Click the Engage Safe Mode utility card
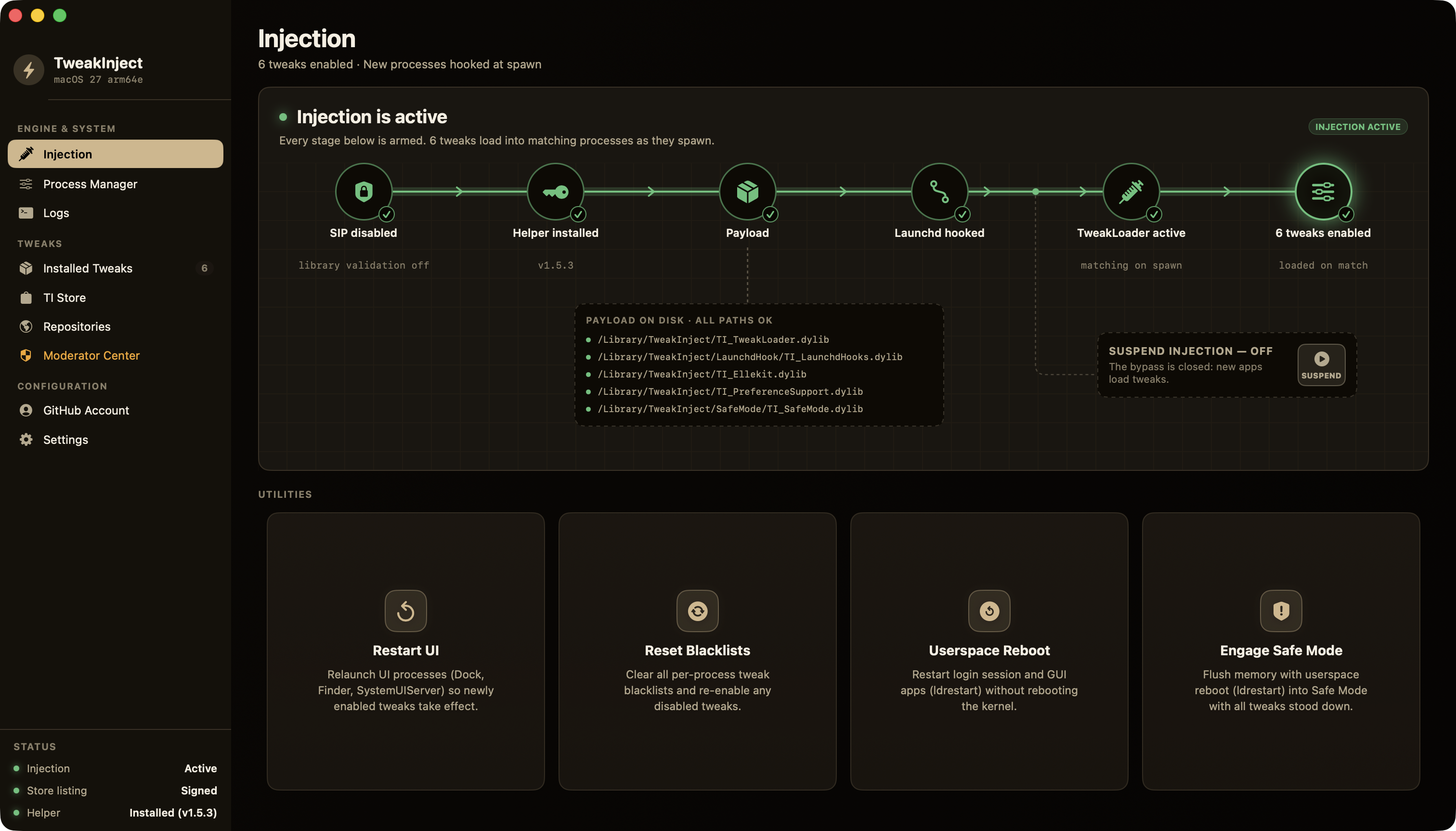This screenshot has width=1456, height=831. (x=1281, y=651)
